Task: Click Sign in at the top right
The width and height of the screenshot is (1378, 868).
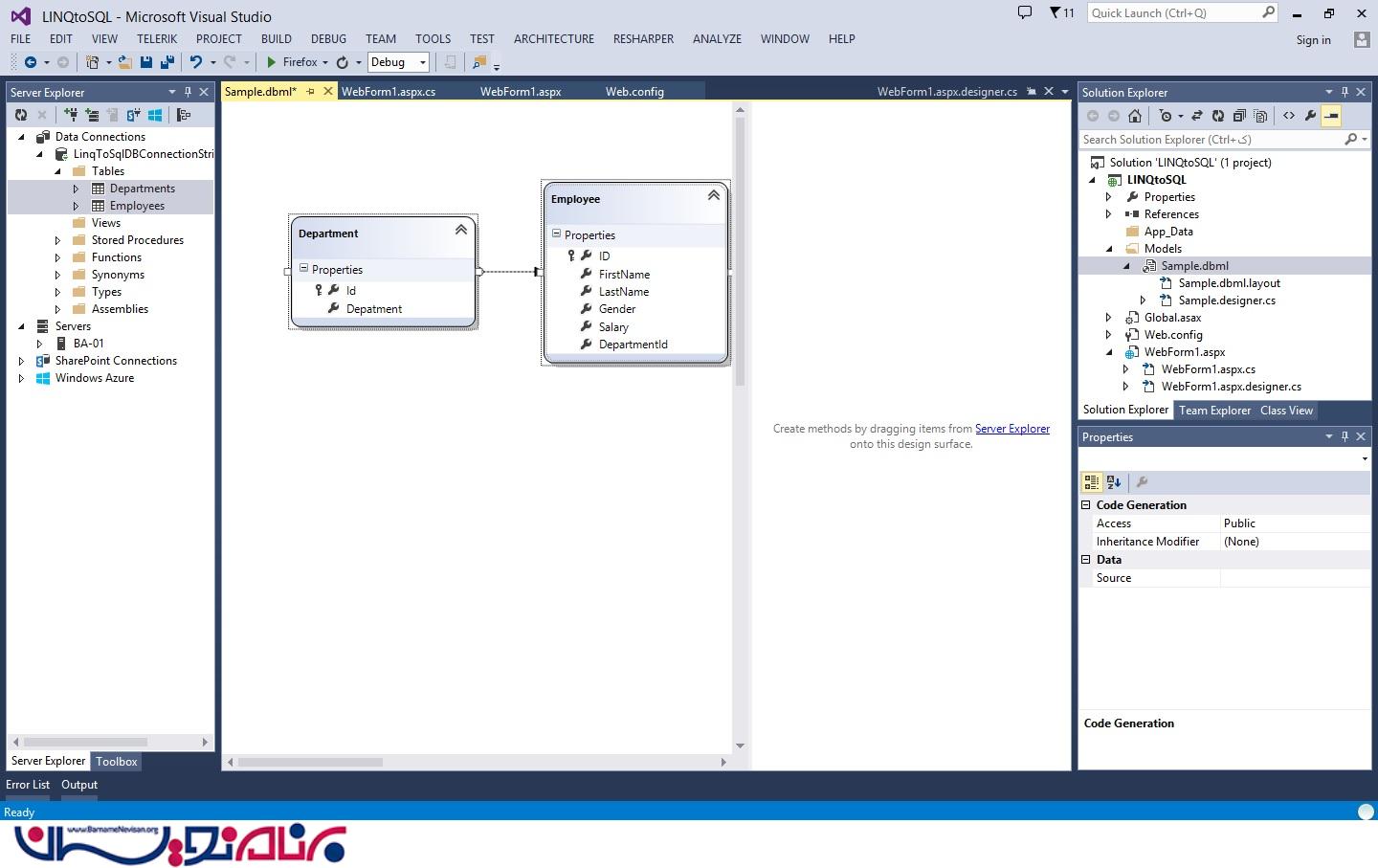Action: [x=1313, y=40]
